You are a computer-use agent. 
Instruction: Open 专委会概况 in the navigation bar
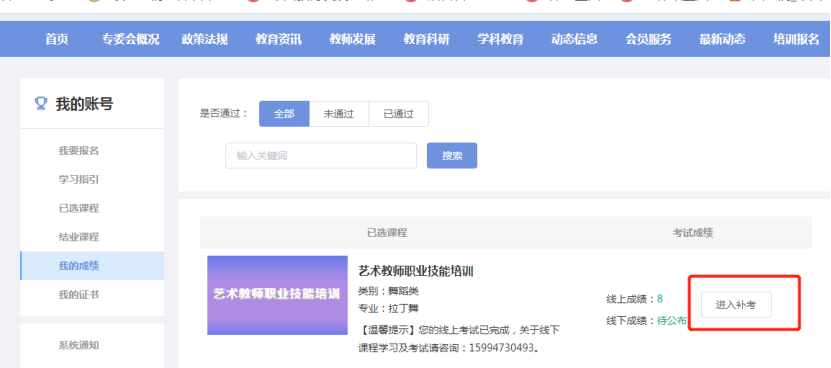130,39
